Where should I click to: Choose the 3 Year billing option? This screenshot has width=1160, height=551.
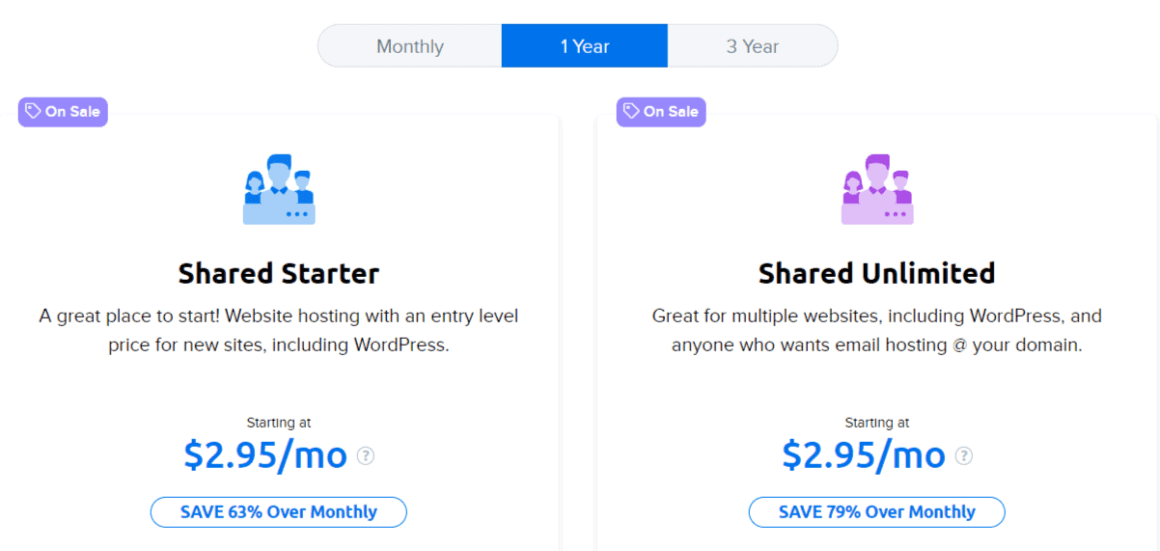coord(752,46)
